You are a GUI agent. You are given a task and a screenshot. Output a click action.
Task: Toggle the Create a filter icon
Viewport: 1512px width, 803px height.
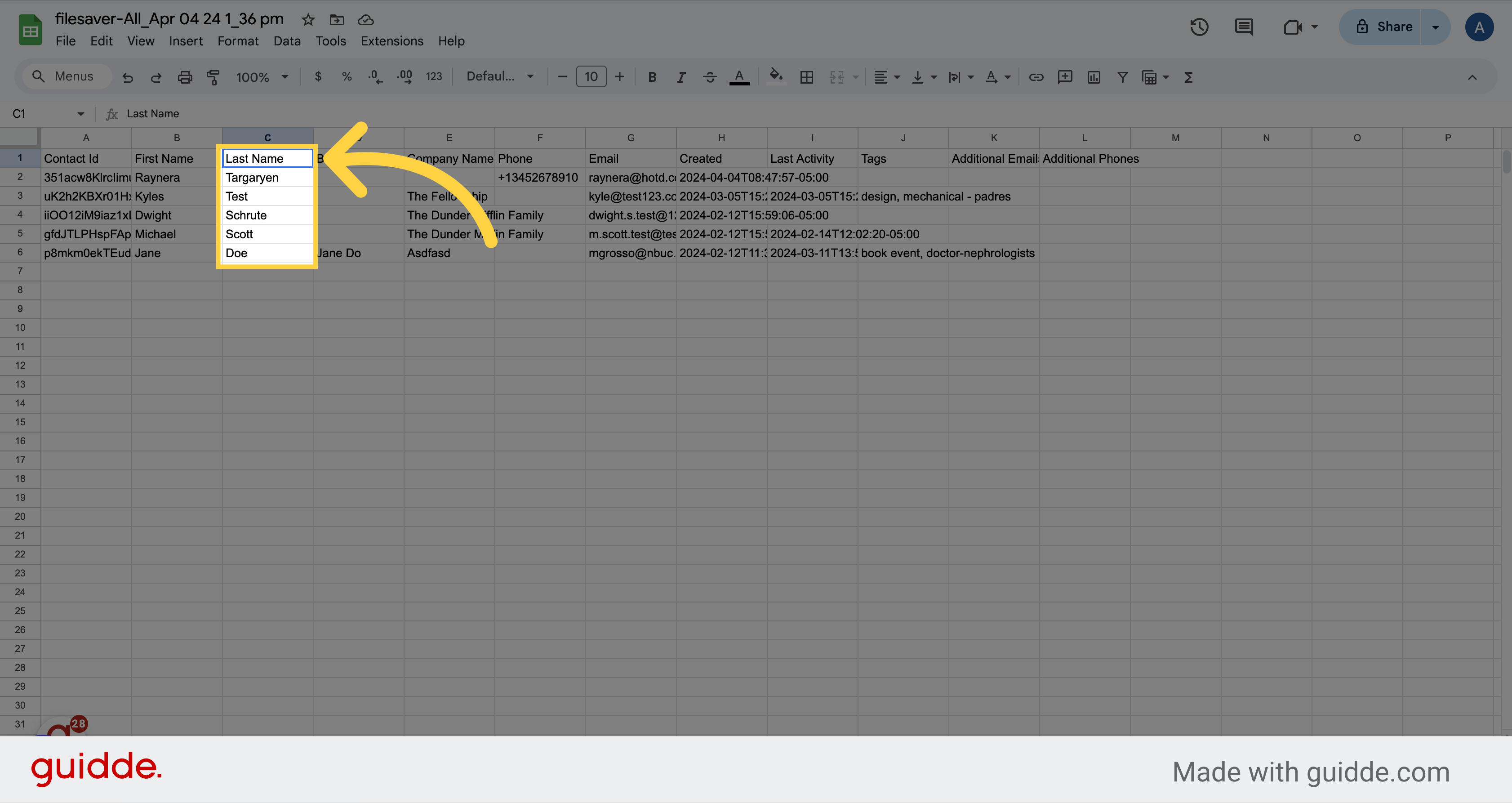click(1122, 77)
